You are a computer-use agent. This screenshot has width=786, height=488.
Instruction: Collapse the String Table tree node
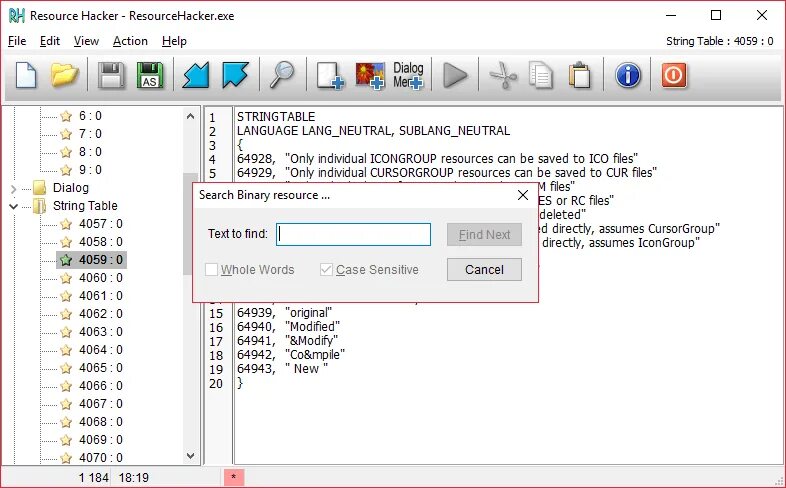[x=14, y=206]
